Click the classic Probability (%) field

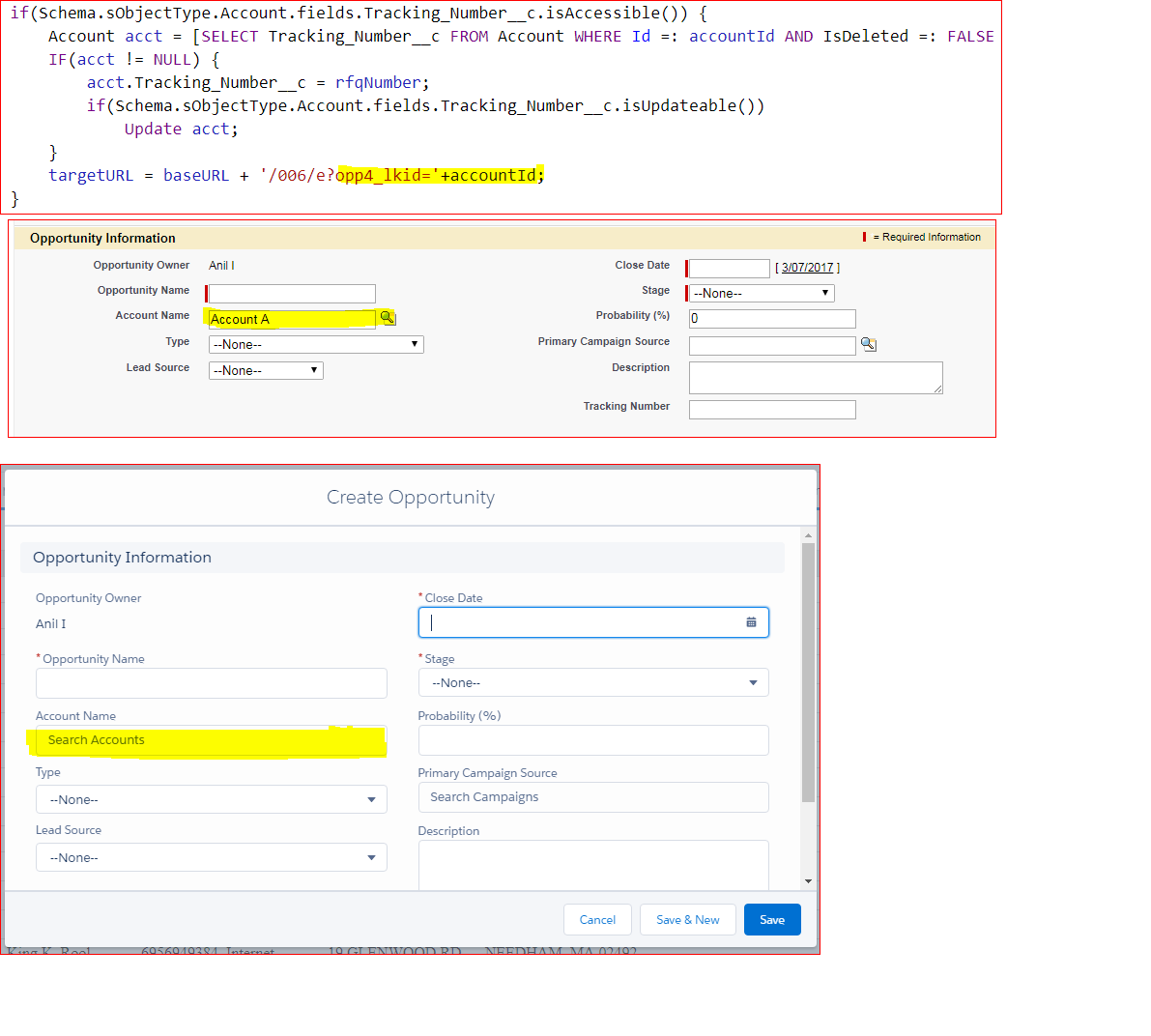pyautogui.click(x=771, y=319)
